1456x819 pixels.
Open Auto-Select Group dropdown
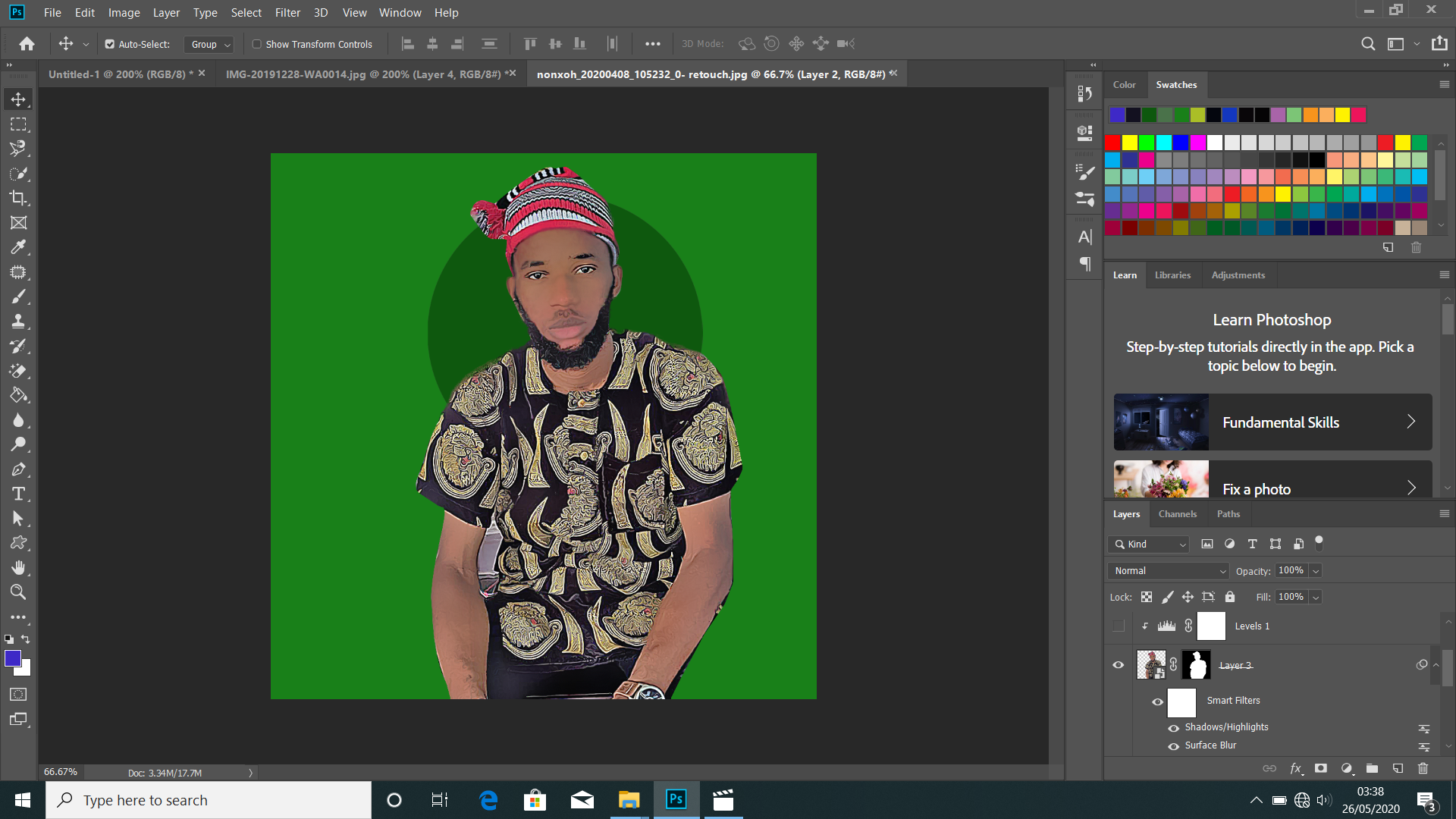tap(209, 44)
